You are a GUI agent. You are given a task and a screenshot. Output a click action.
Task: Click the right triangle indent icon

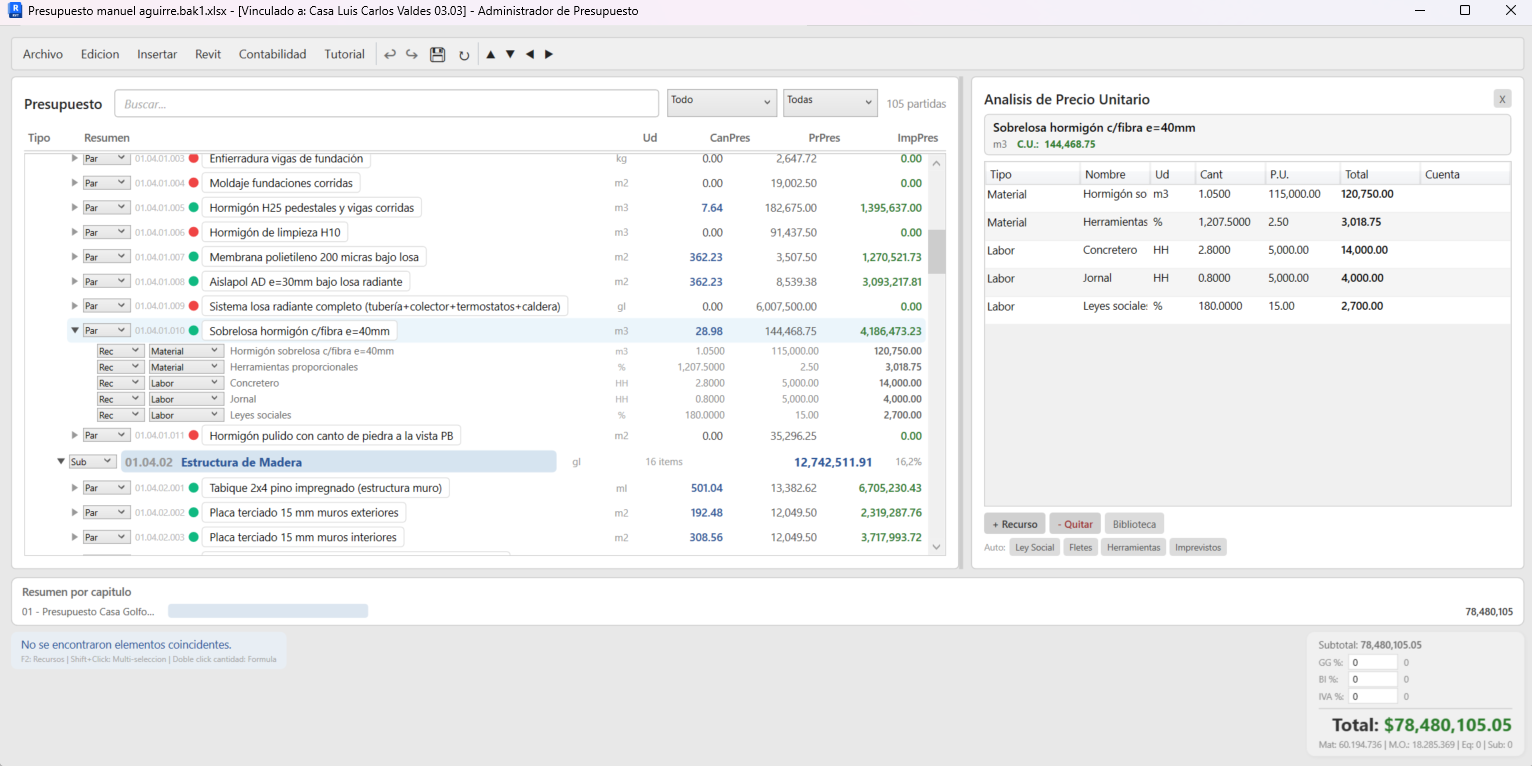548,54
